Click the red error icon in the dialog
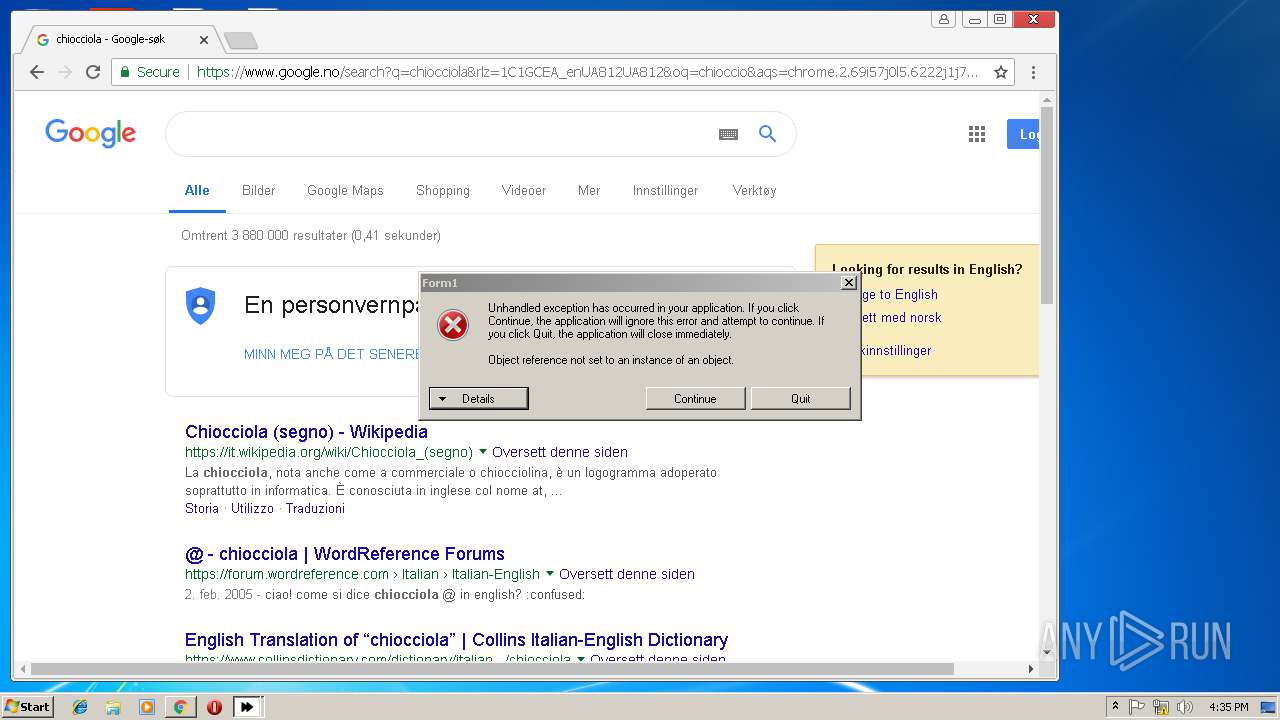 tap(453, 324)
